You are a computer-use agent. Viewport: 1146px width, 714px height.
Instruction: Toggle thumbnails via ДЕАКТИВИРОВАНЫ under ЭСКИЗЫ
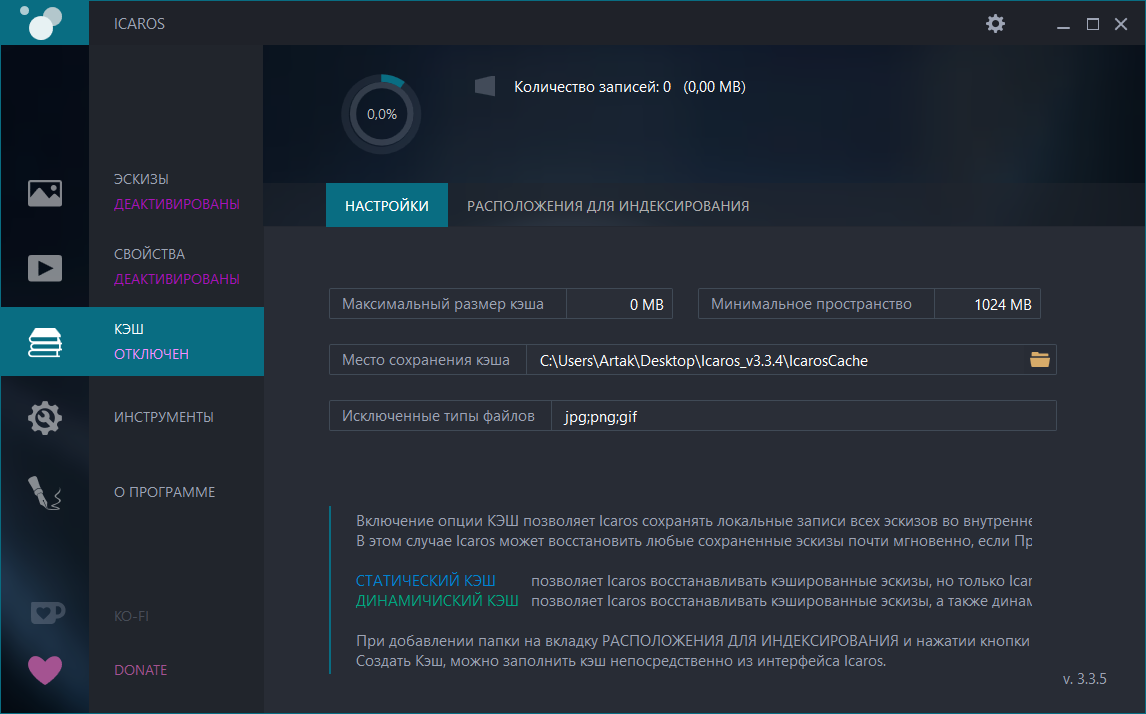pos(177,204)
